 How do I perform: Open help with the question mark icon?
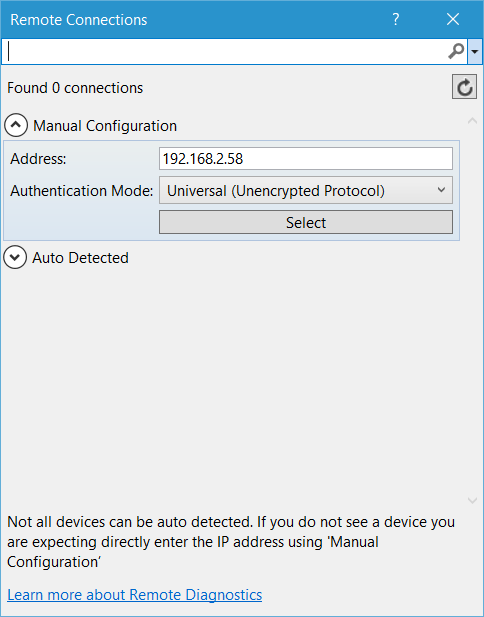pos(396,19)
